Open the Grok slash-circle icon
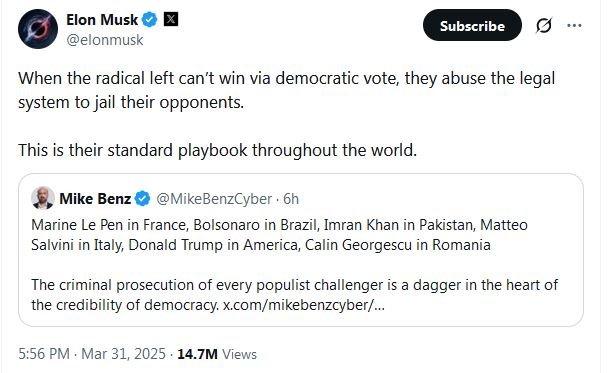The image size is (610, 373). click(543, 26)
